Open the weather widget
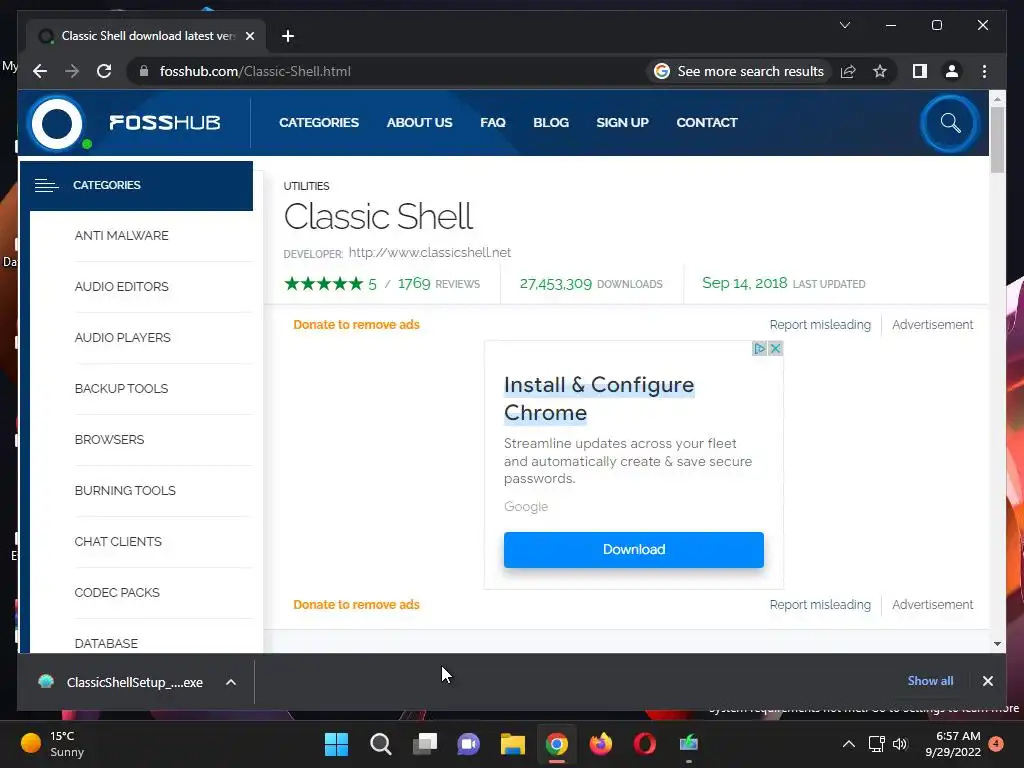 coord(54,744)
